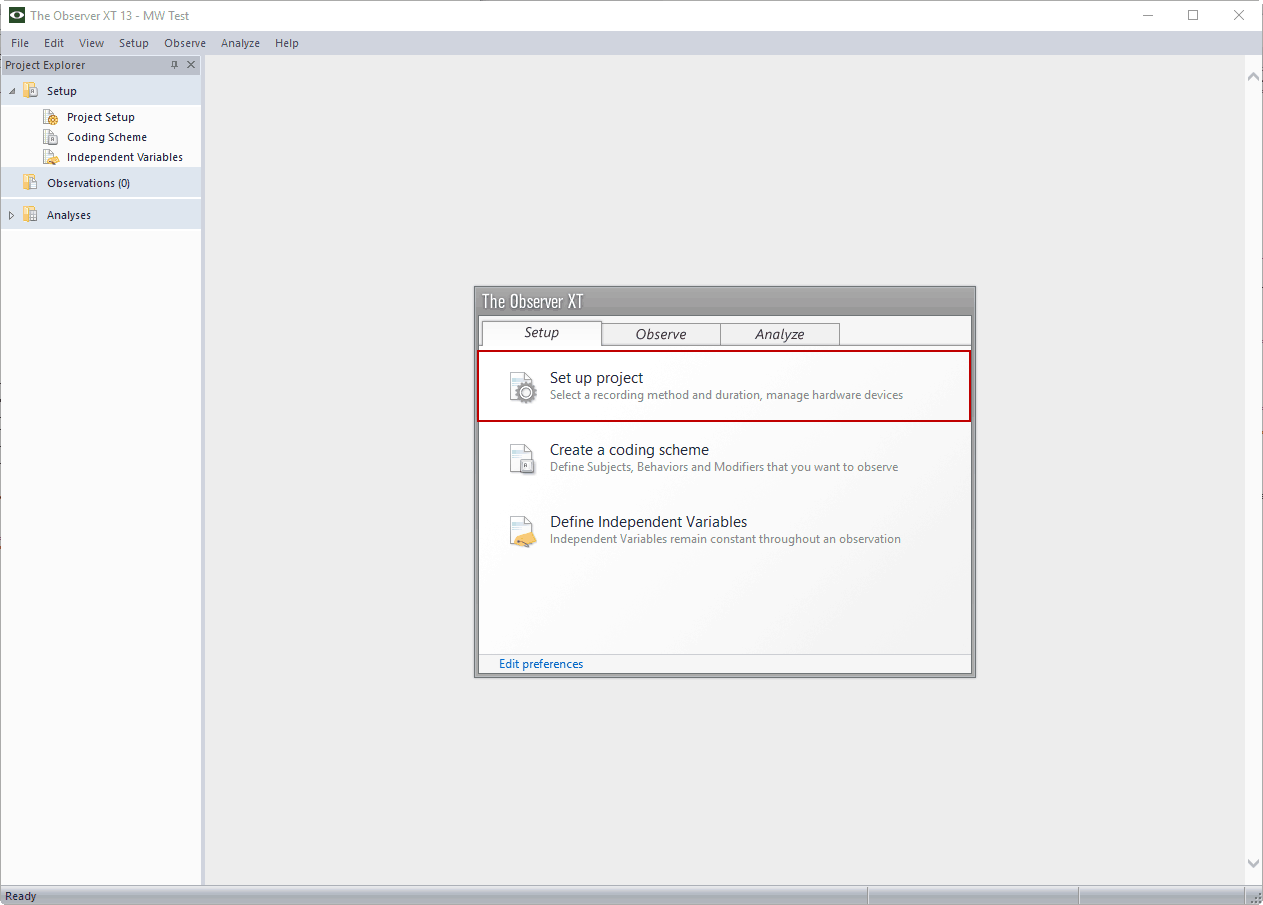Click the Create a coding scheme icon

pos(523,459)
